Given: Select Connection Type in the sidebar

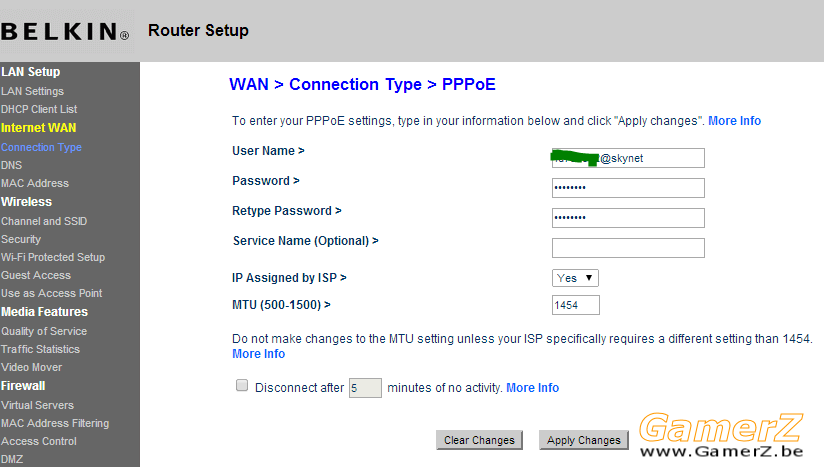Looking at the screenshot, I should tap(41, 148).
